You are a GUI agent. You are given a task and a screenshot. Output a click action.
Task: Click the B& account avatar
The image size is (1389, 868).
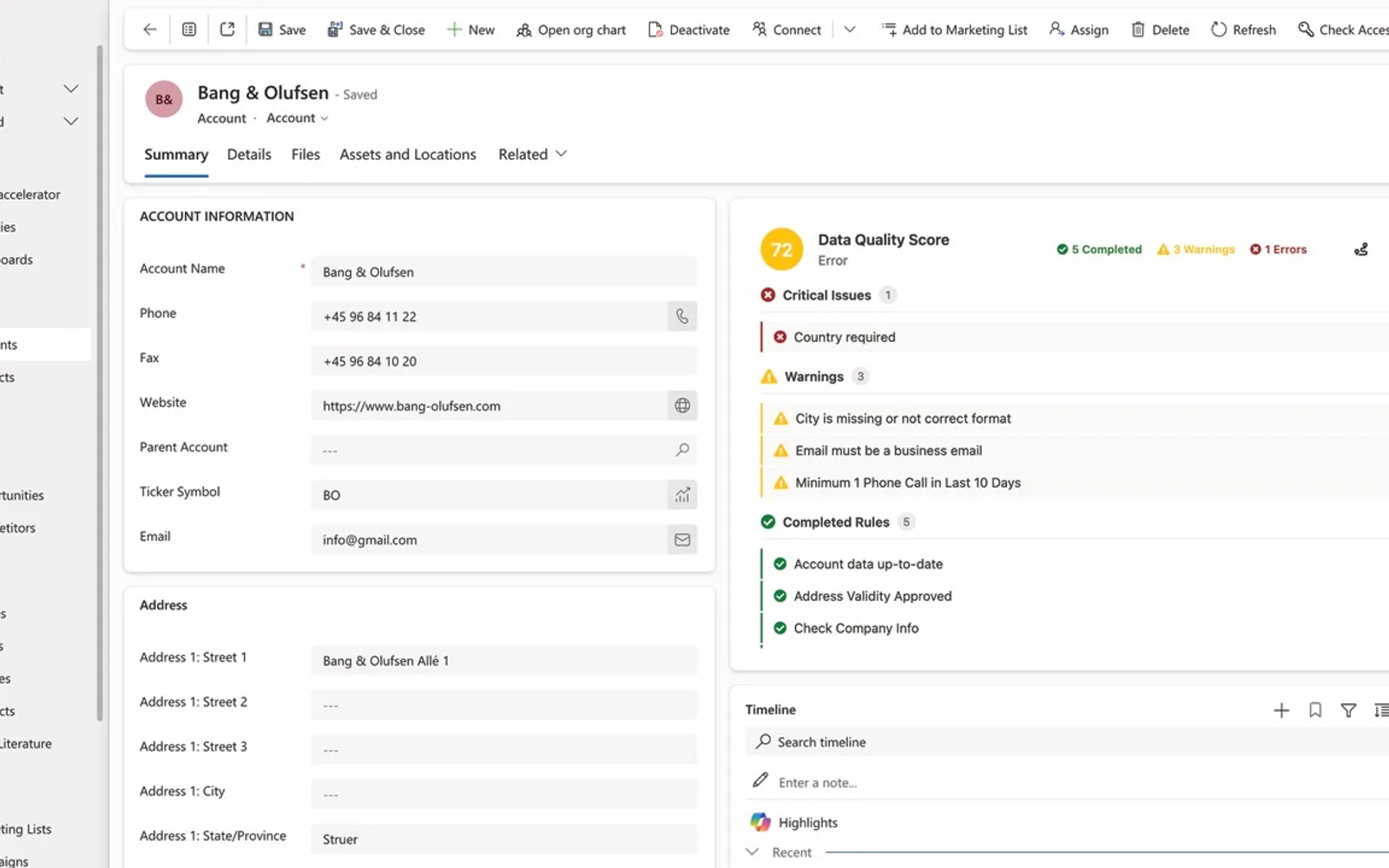[x=164, y=100]
